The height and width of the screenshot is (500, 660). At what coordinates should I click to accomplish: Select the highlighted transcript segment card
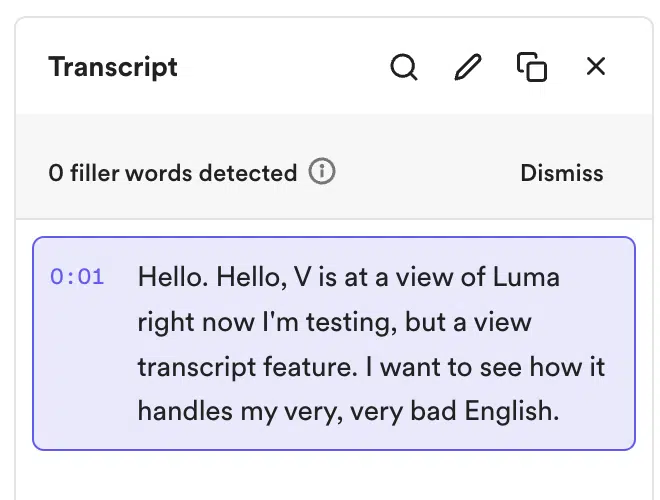point(334,343)
